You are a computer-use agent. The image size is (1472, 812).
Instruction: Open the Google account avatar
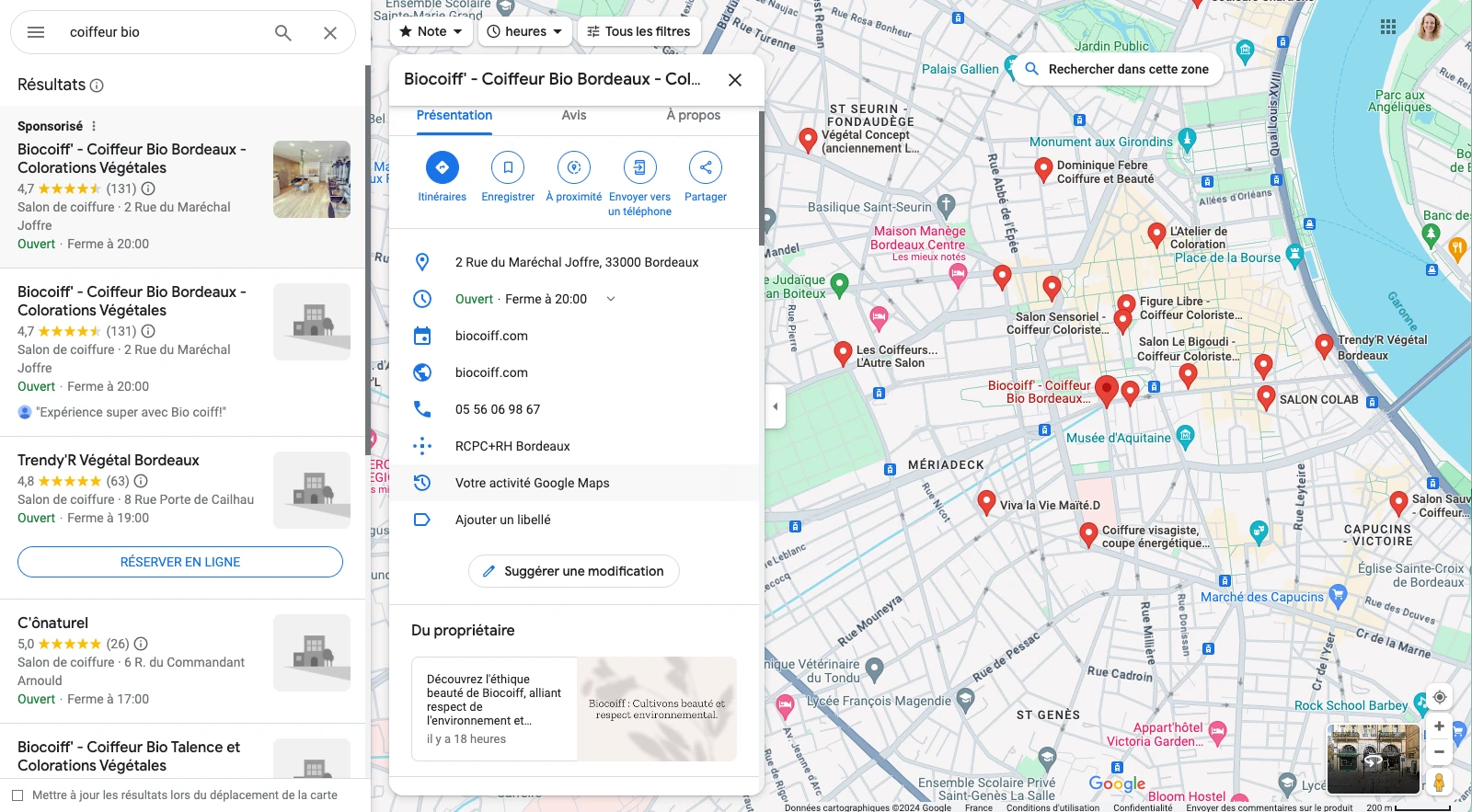coord(1430,27)
